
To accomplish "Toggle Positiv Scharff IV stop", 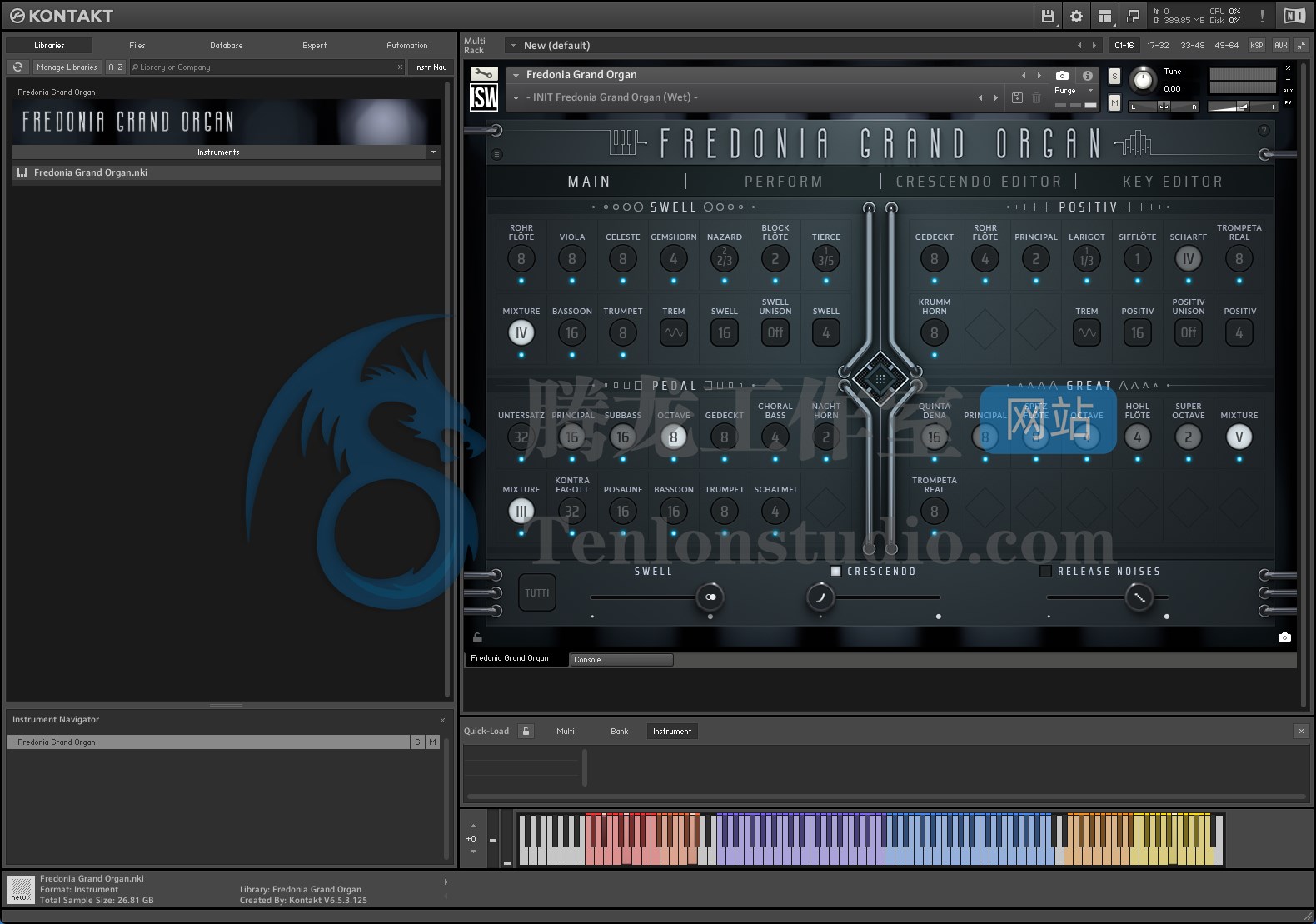I will pyautogui.click(x=1189, y=259).
